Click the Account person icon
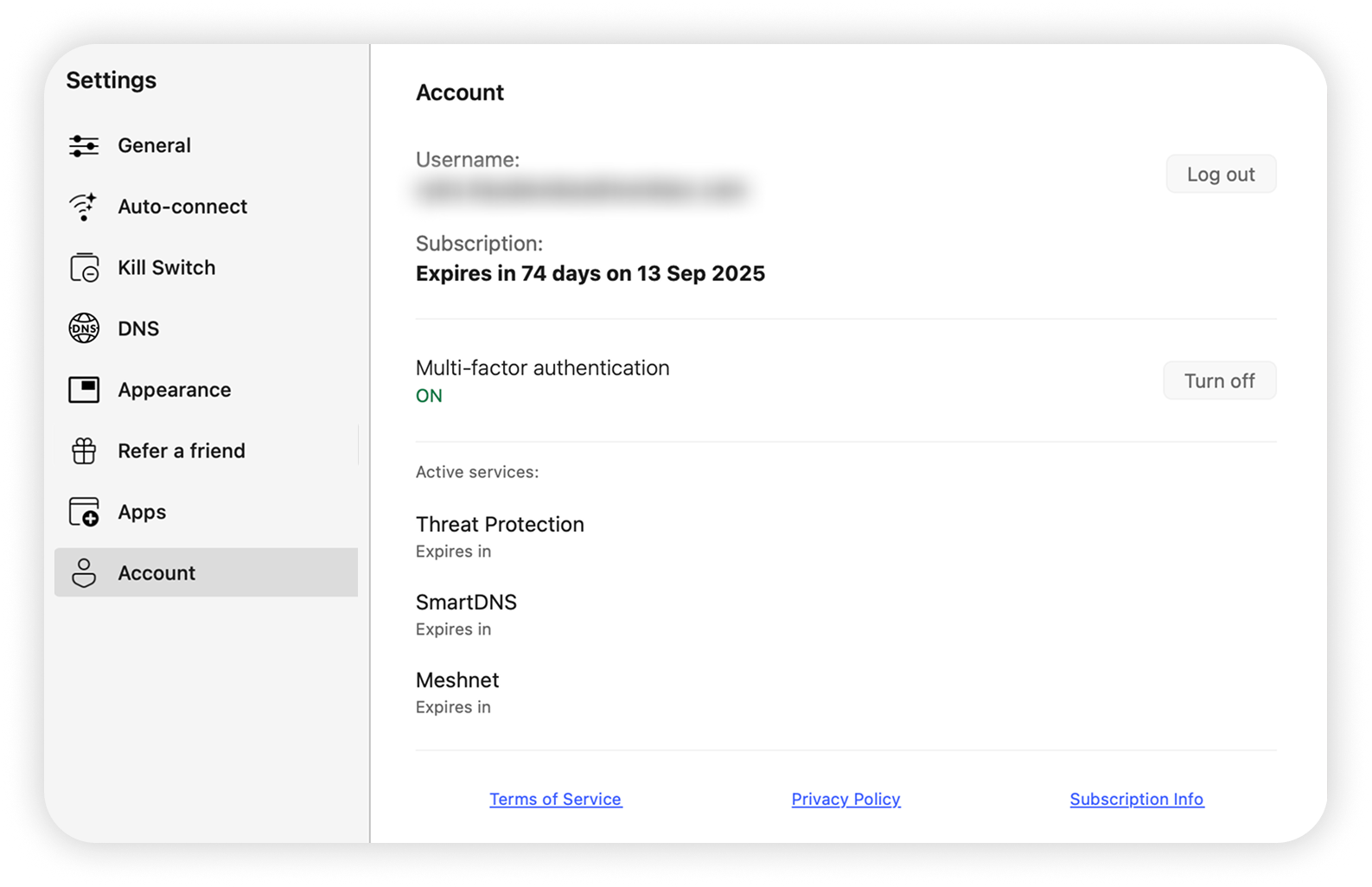 (84, 573)
